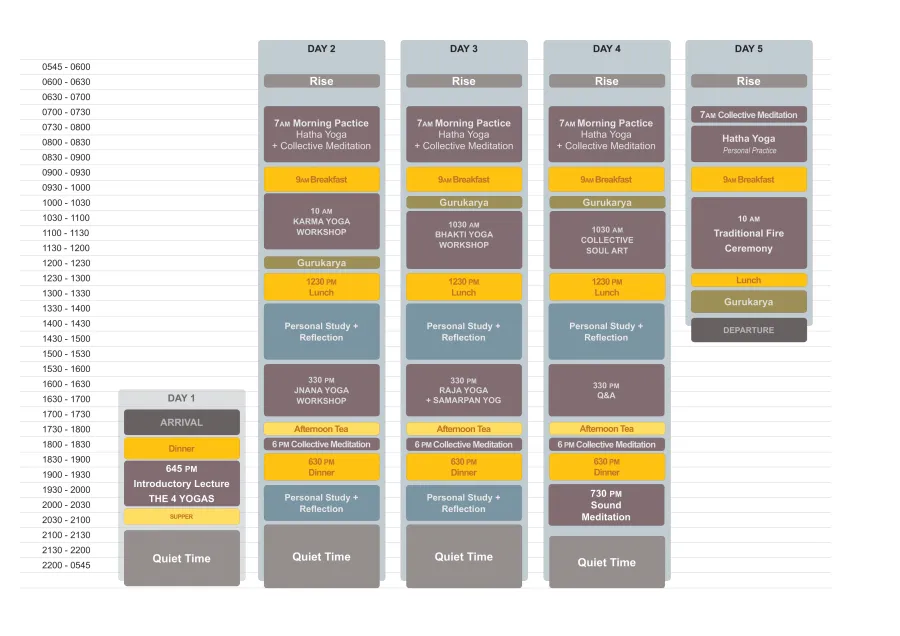
Task: Click the Day 3 Rise block
Action: click(464, 81)
